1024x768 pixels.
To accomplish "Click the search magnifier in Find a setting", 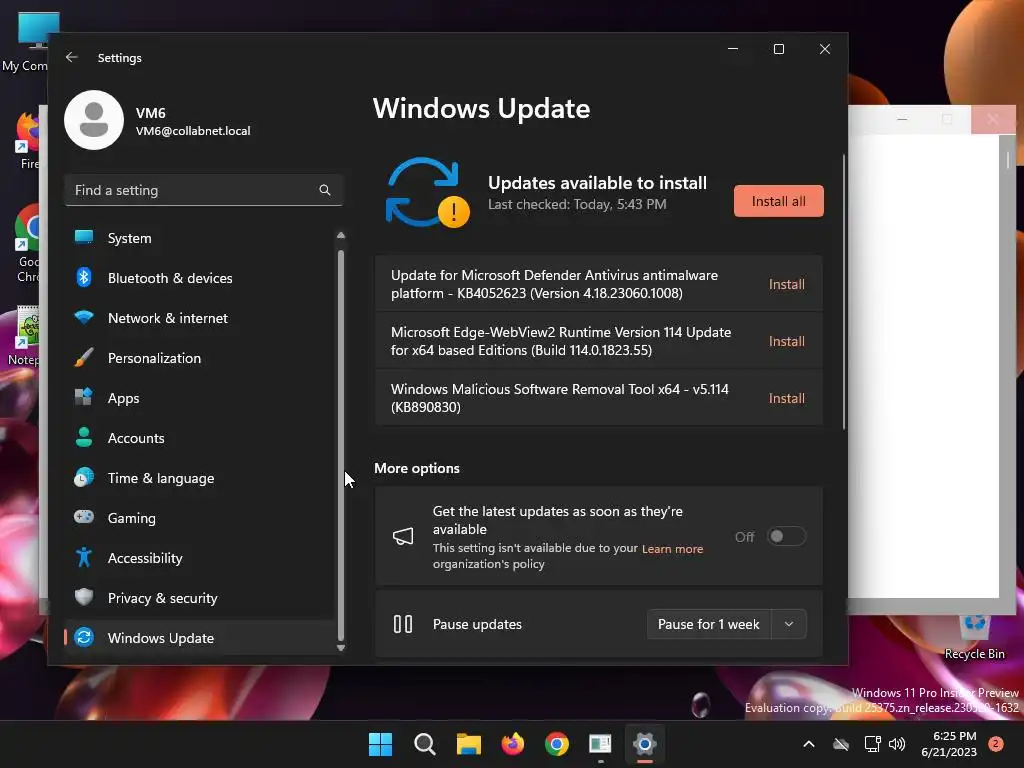I will pyautogui.click(x=325, y=190).
